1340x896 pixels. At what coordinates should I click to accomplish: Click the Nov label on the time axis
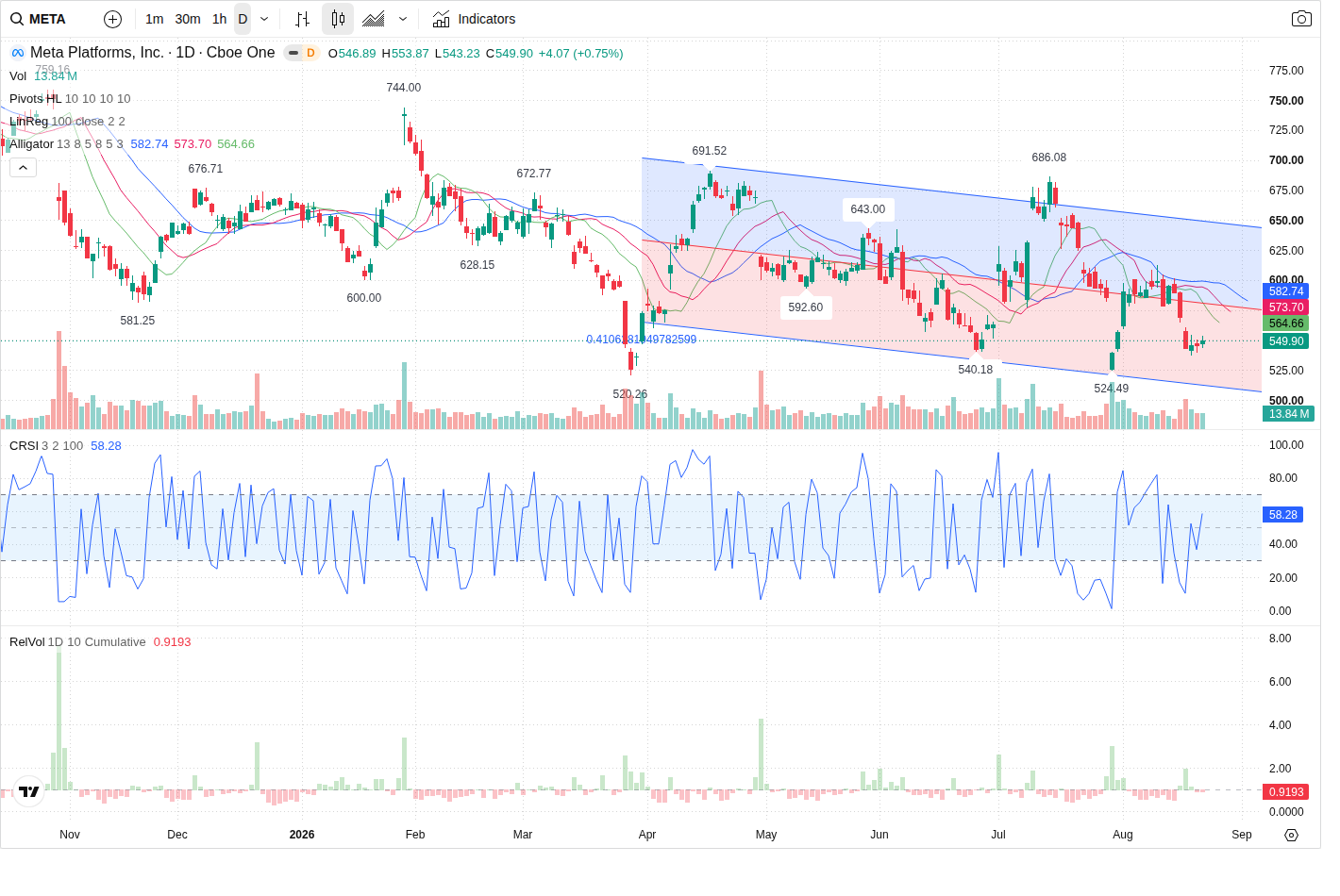point(70,835)
